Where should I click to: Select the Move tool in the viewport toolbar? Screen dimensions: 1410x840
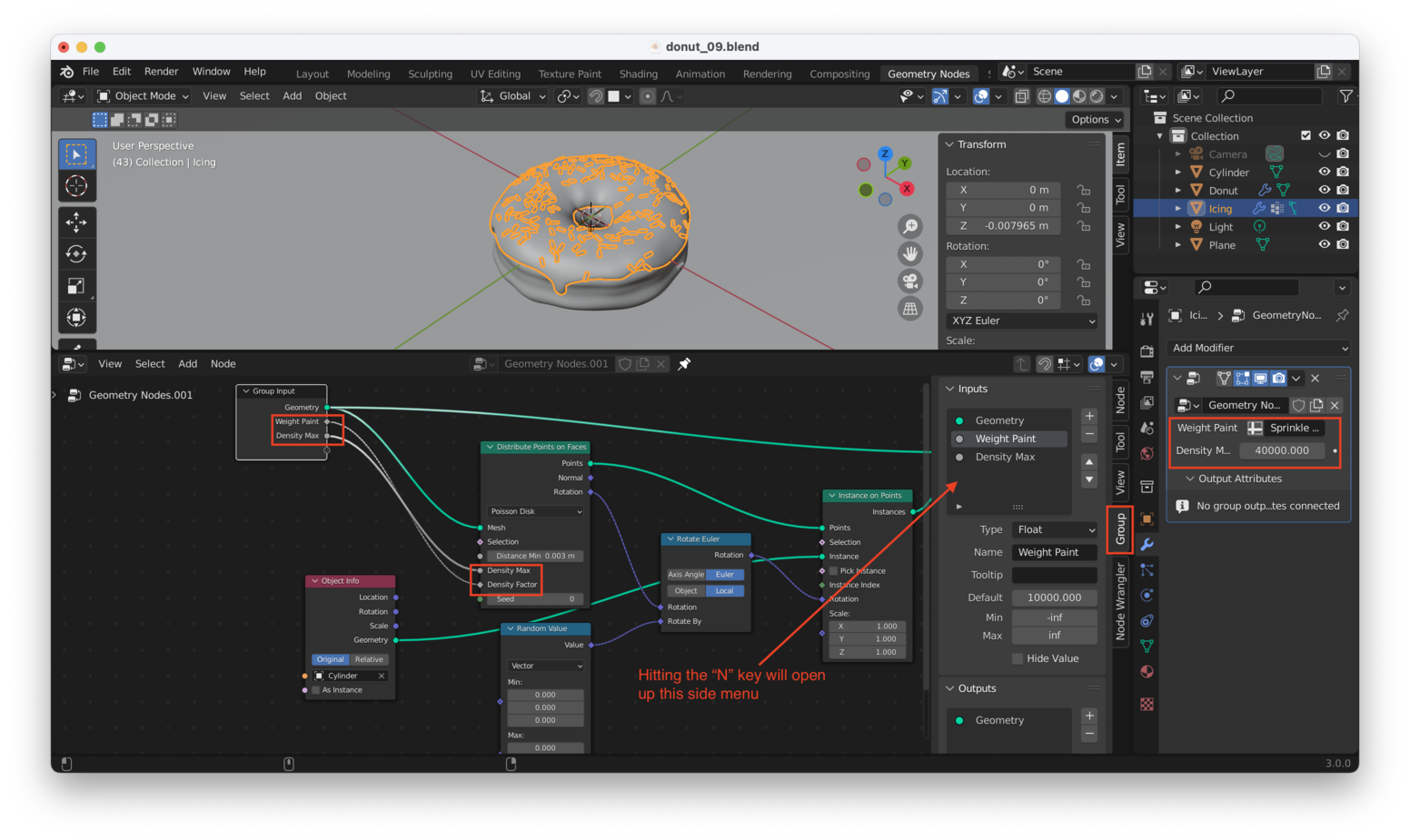tap(76, 222)
